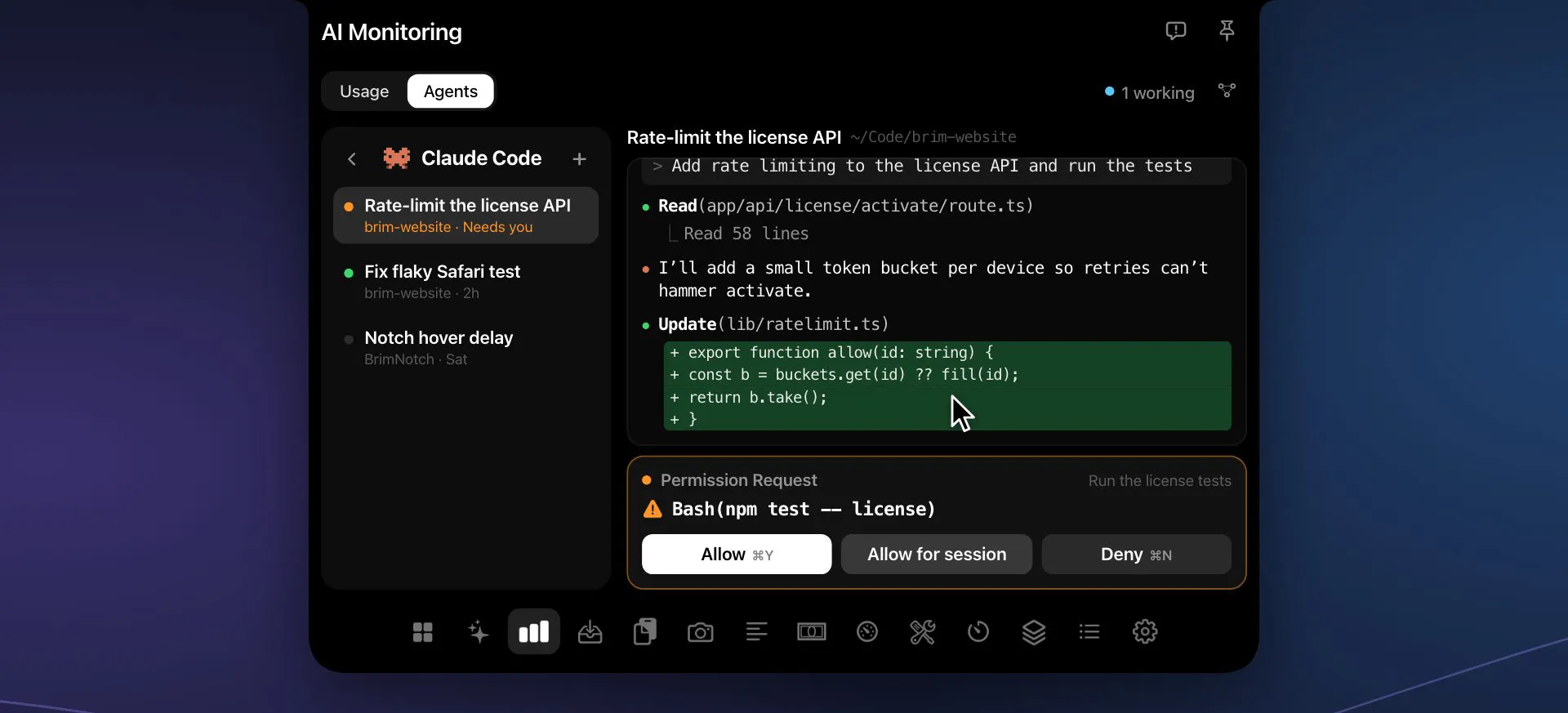Click the ~/Code/brim-website path text

[x=933, y=137]
